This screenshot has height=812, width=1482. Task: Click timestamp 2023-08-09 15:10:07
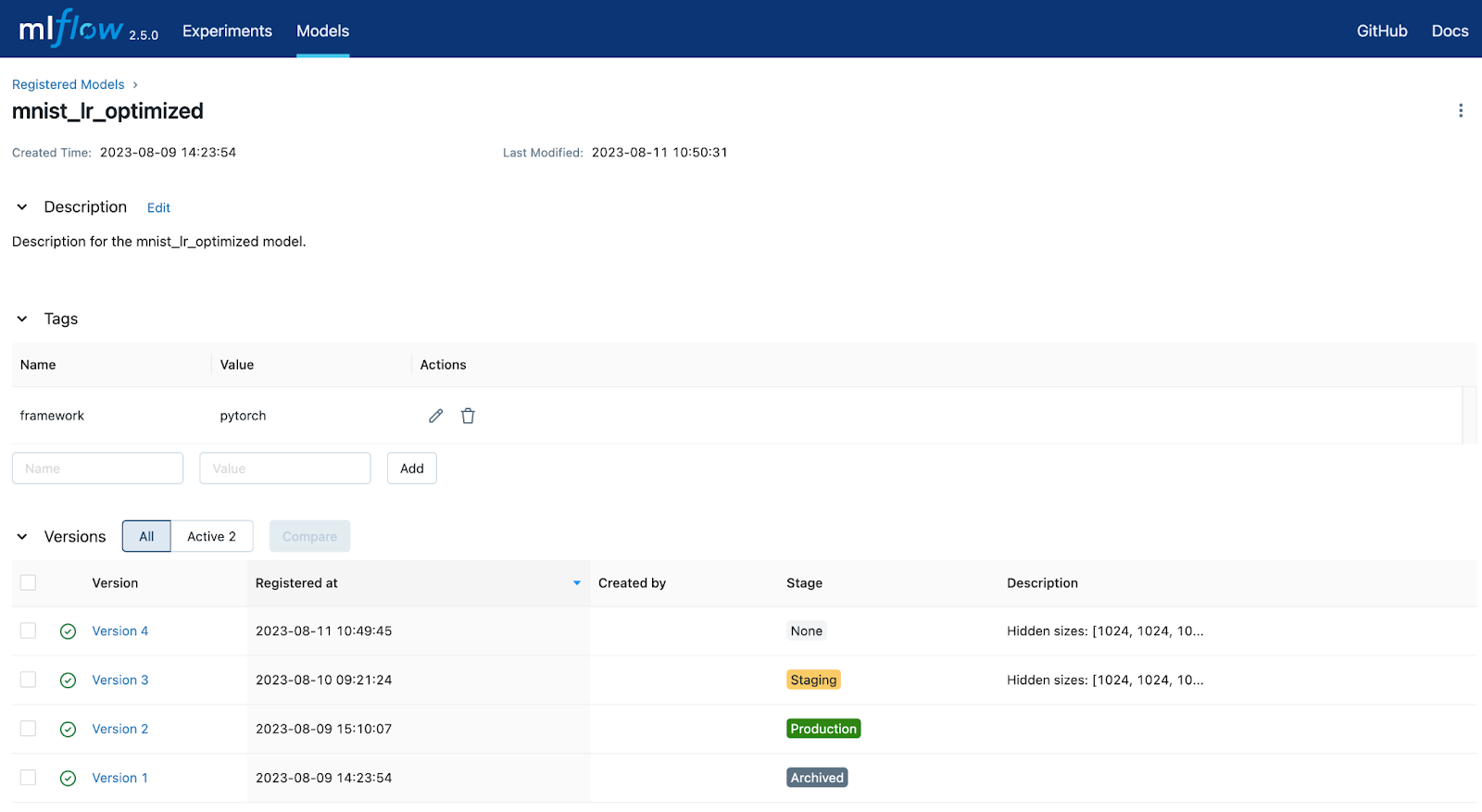tap(323, 729)
